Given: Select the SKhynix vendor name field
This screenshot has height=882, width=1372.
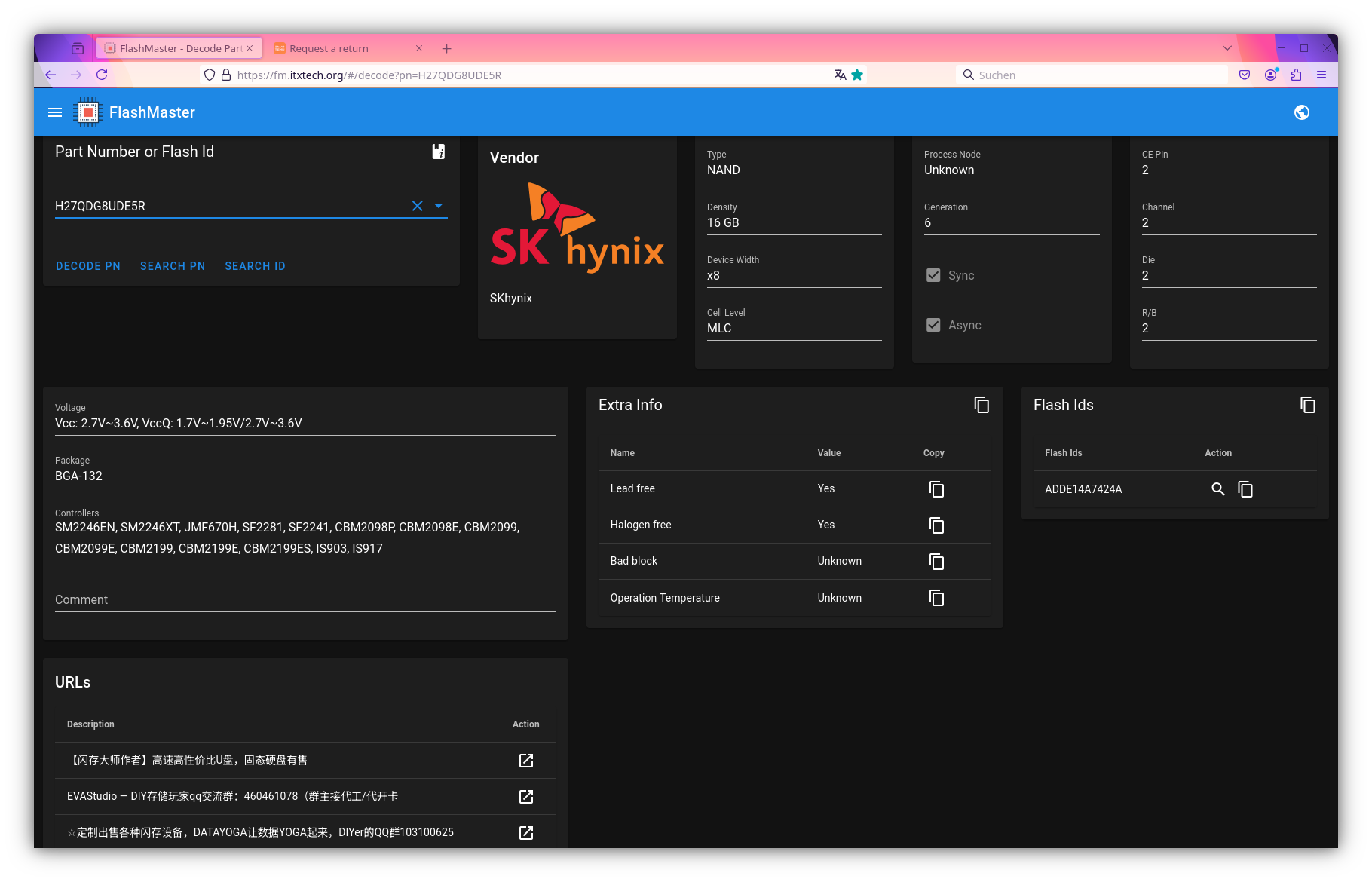Looking at the screenshot, I should point(577,299).
